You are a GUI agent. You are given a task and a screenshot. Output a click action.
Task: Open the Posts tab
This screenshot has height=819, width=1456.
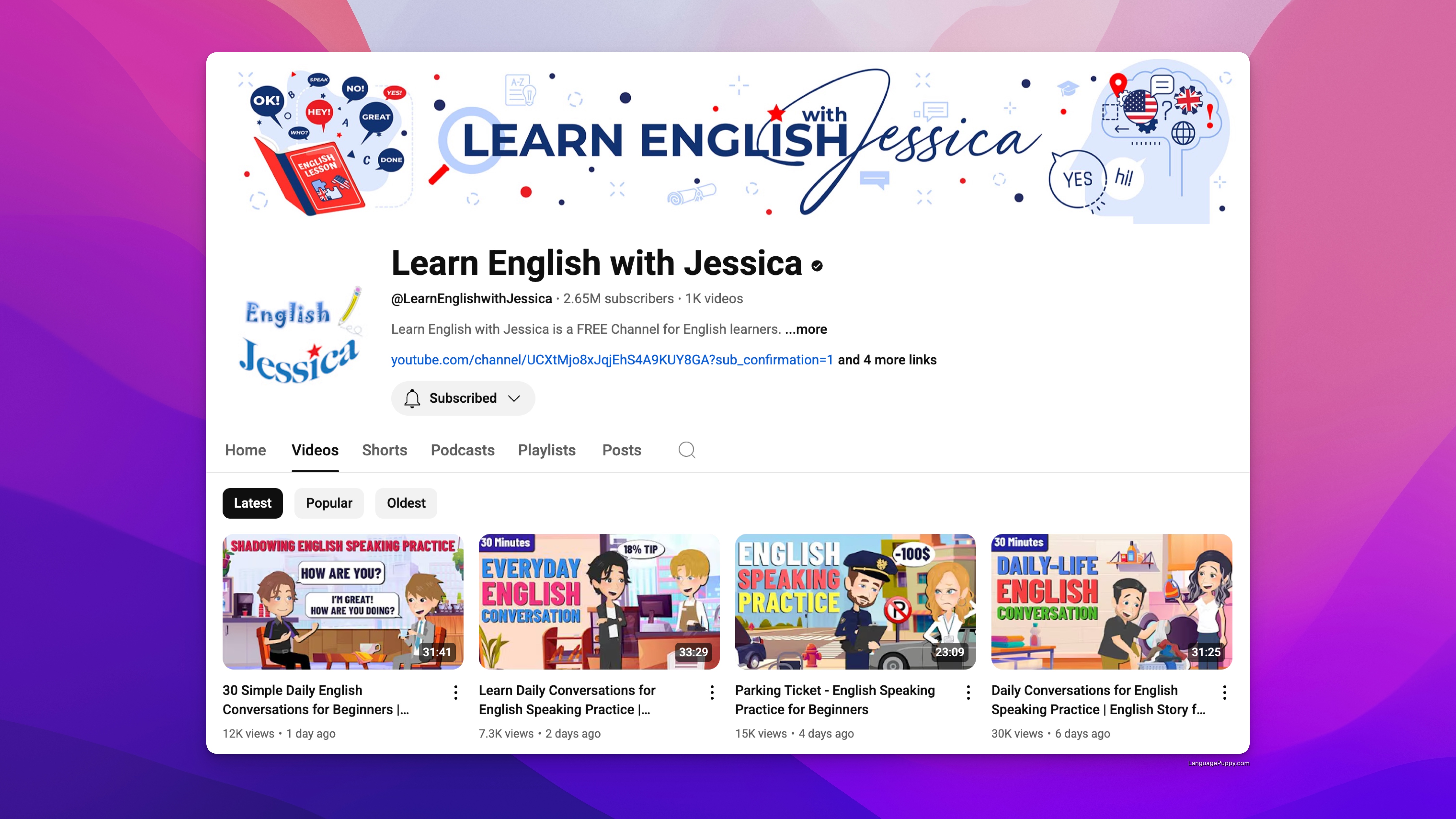622,450
